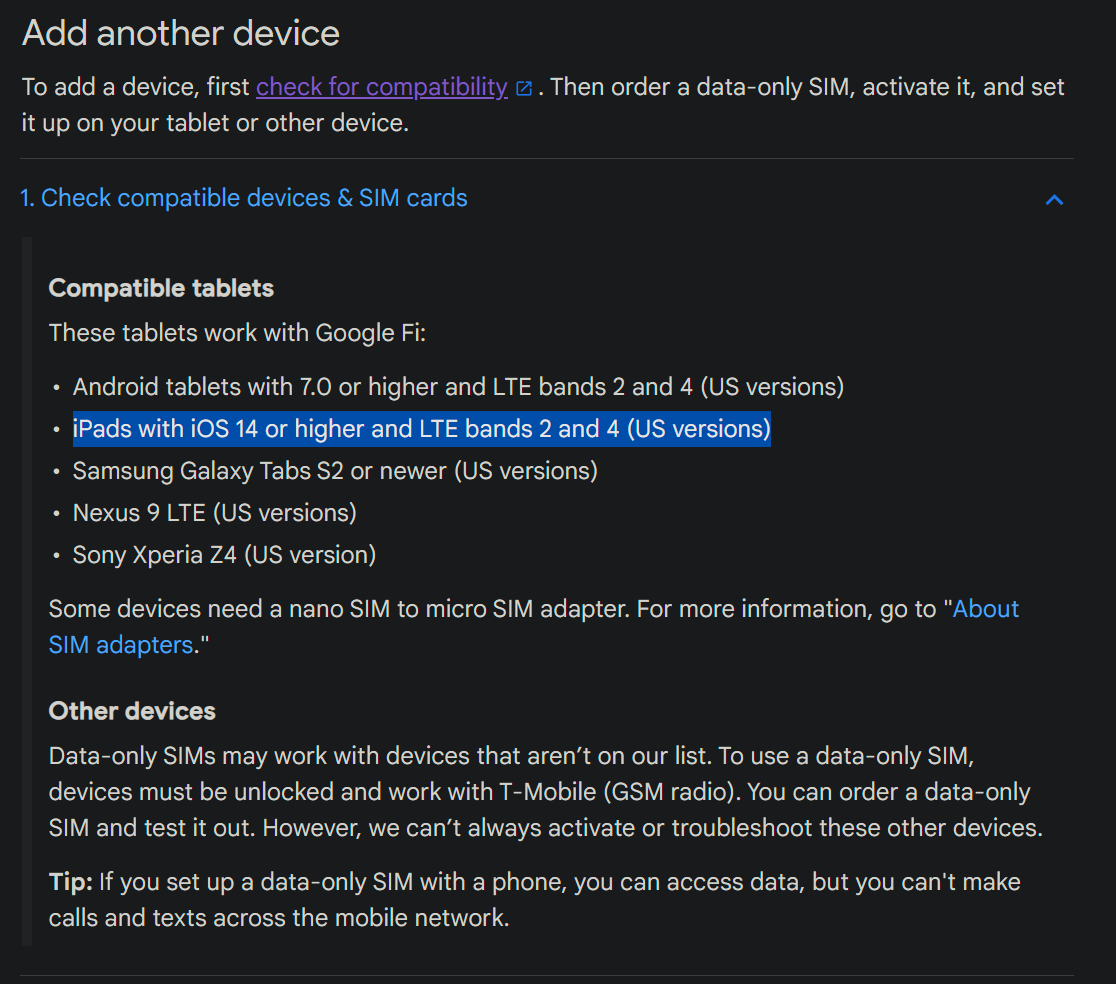Click the Data-only SIMs paragraph text
The width and height of the screenshot is (1116, 984).
pos(546,792)
